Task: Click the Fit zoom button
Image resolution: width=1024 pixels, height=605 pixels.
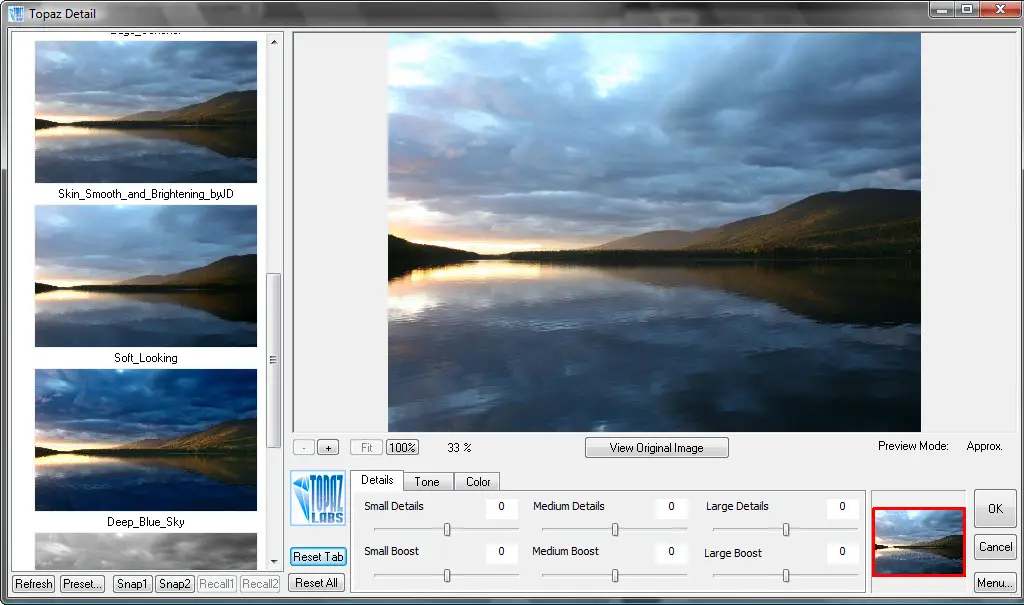Action: click(366, 448)
